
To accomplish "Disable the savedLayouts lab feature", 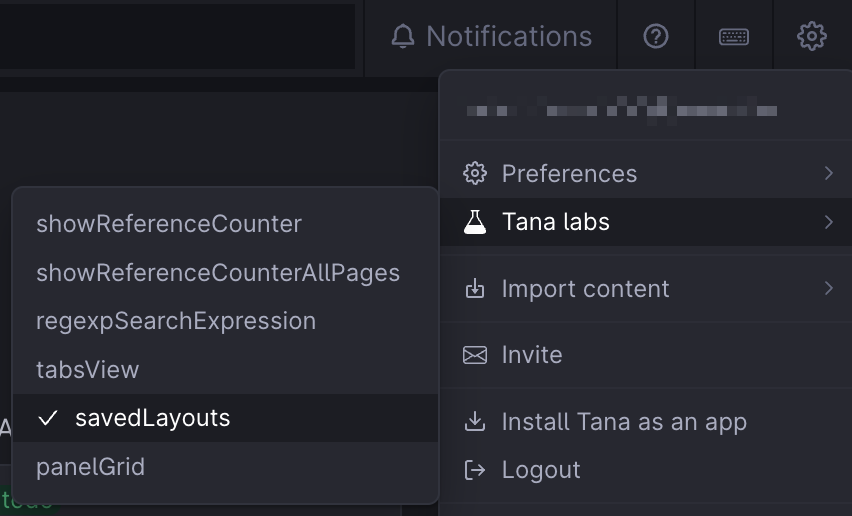I will (225, 418).
